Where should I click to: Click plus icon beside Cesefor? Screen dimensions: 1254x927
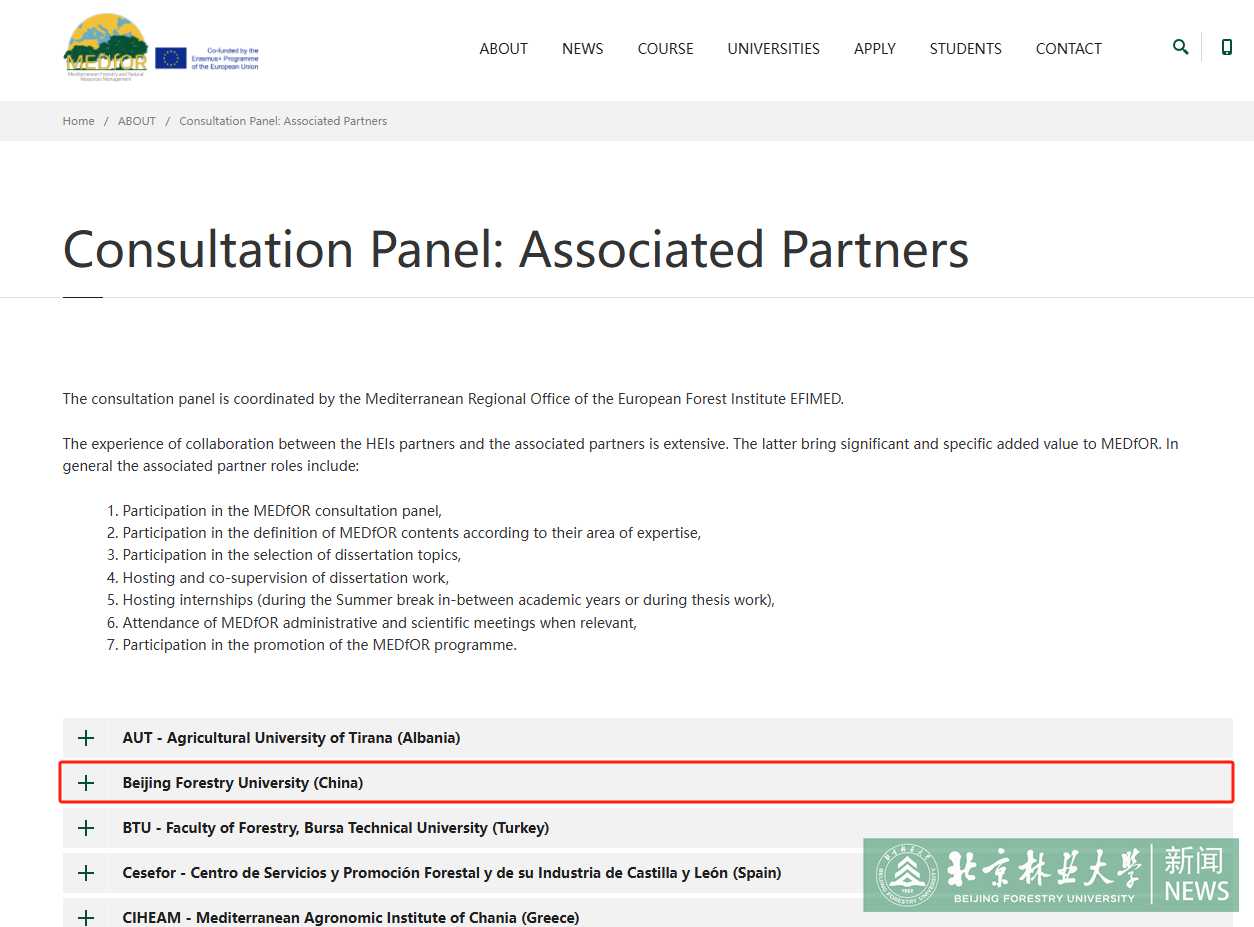(x=86, y=873)
